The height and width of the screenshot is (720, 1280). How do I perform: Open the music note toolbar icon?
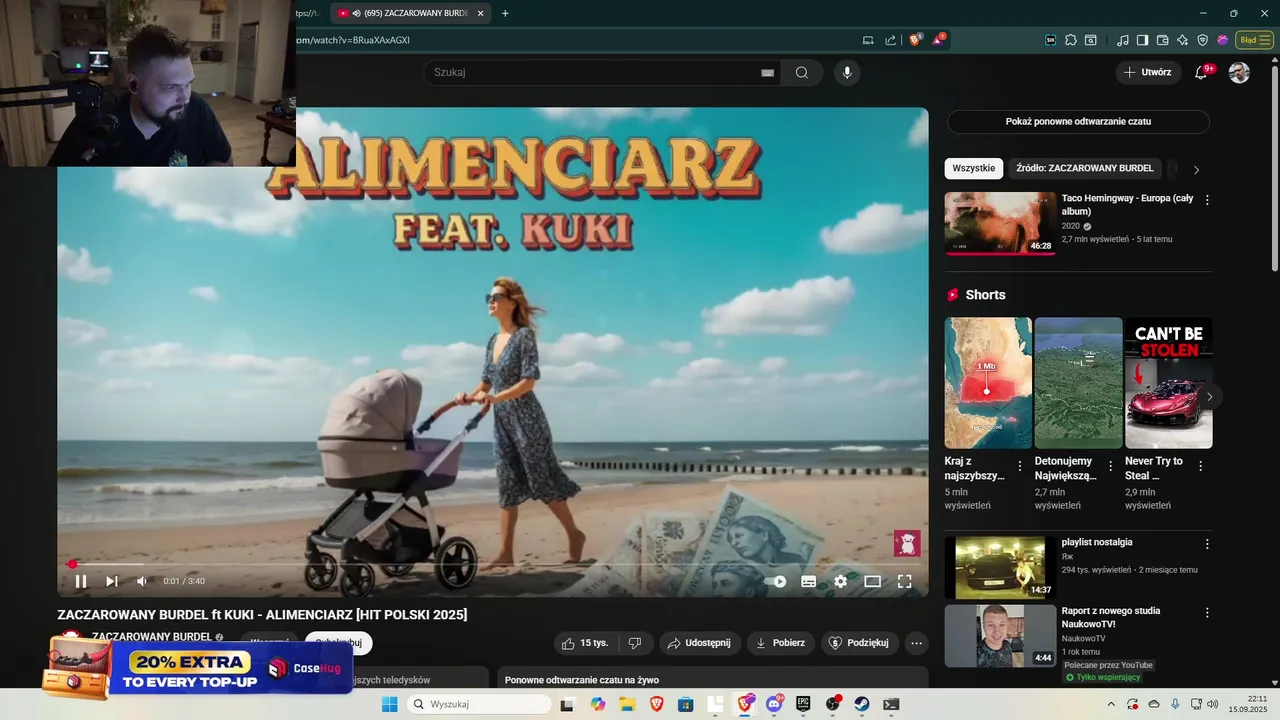tap(1122, 40)
